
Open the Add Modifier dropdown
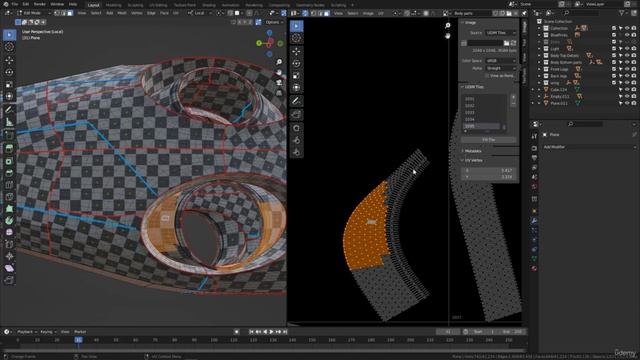point(589,147)
